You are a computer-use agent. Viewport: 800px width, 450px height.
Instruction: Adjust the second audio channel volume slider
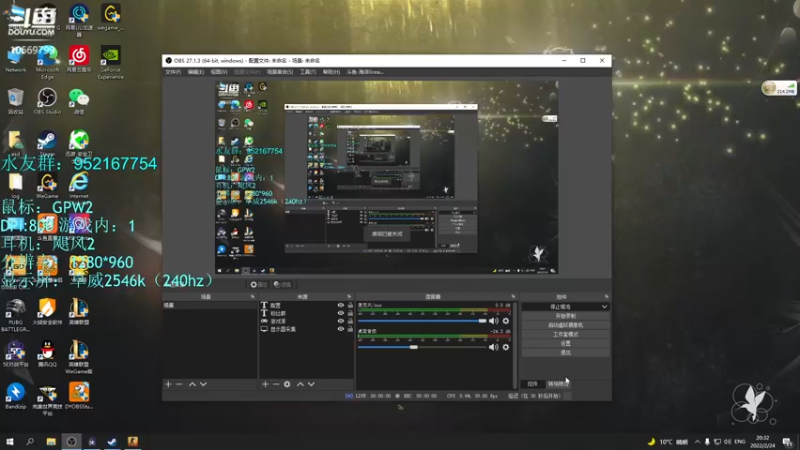click(x=422, y=347)
